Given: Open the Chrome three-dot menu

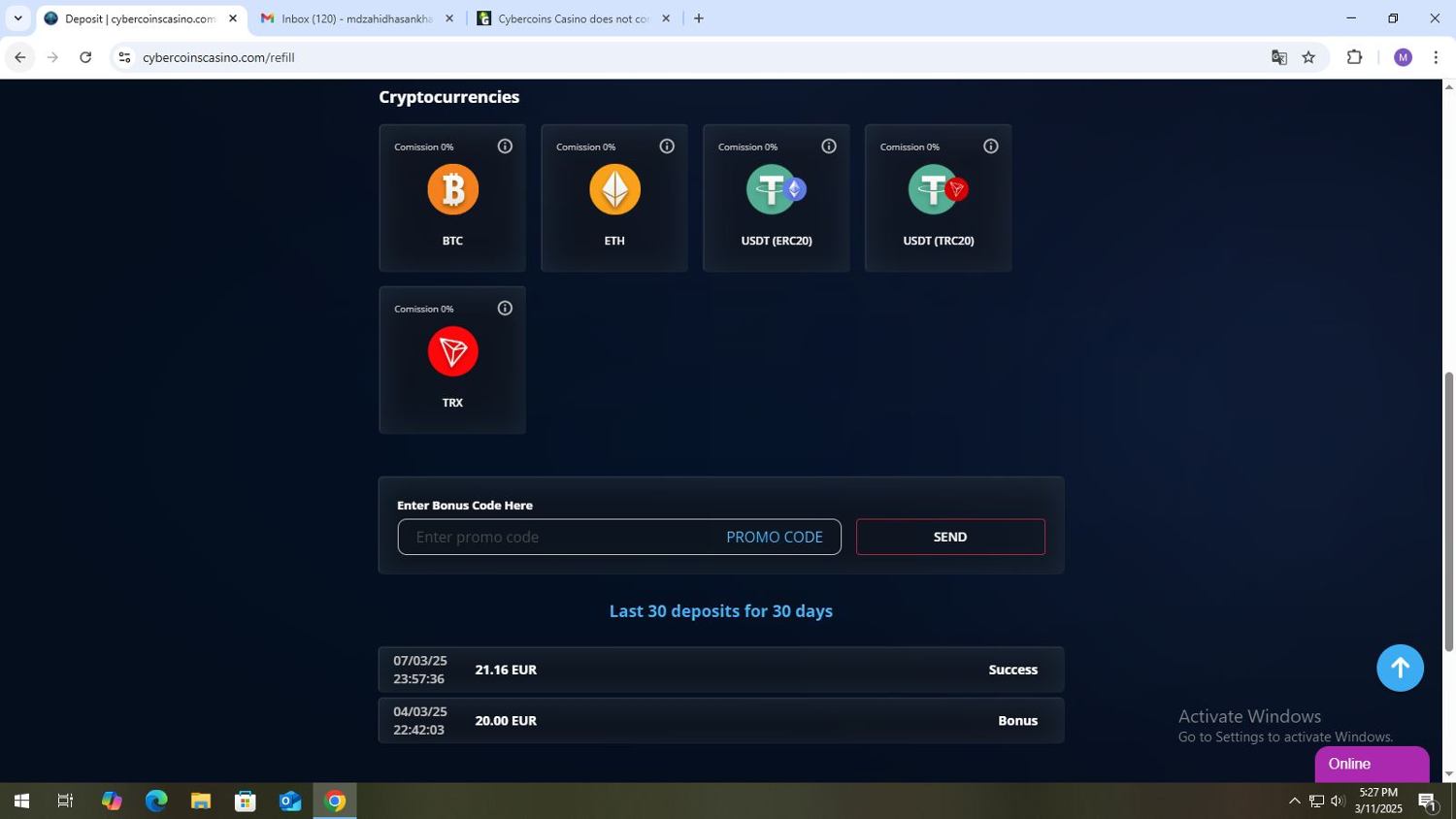Looking at the screenshot, I should point(1436,57).
